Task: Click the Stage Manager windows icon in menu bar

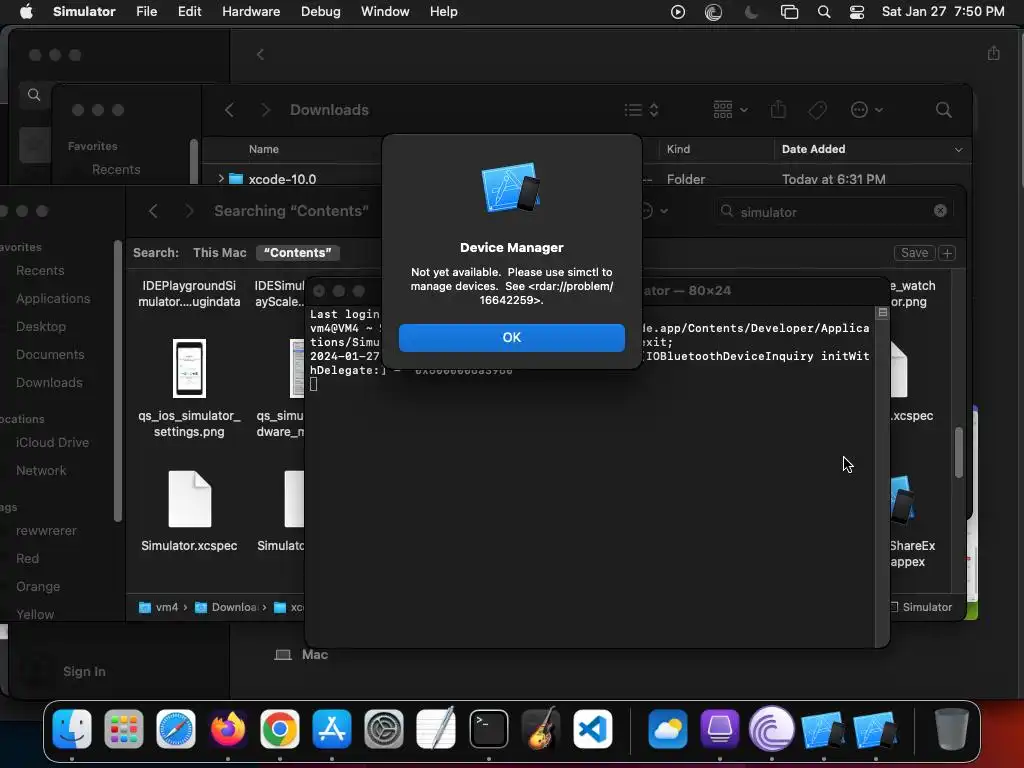Action: [x=789, y=12]
